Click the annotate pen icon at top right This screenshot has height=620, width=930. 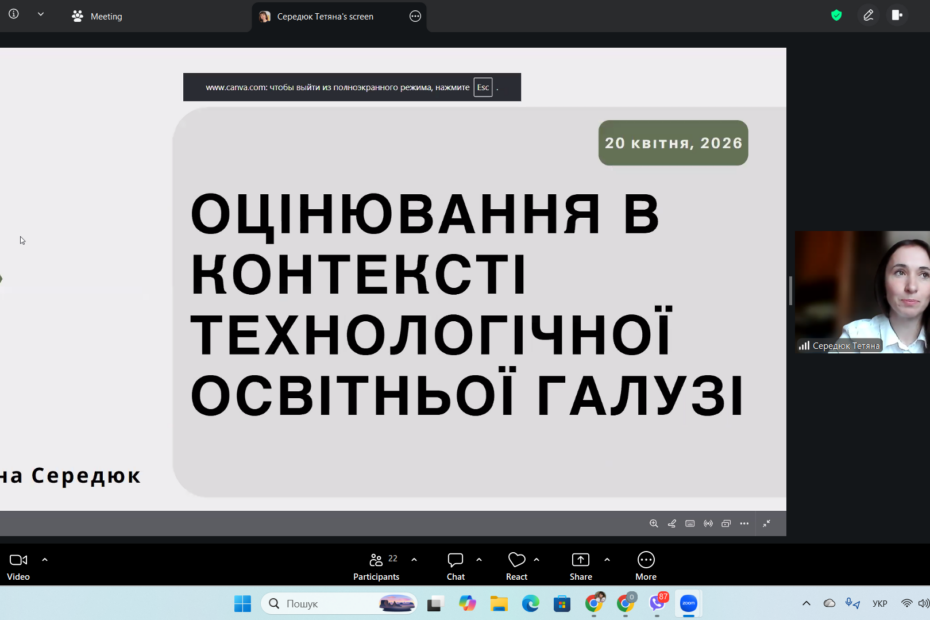click(x=868, y=15)
